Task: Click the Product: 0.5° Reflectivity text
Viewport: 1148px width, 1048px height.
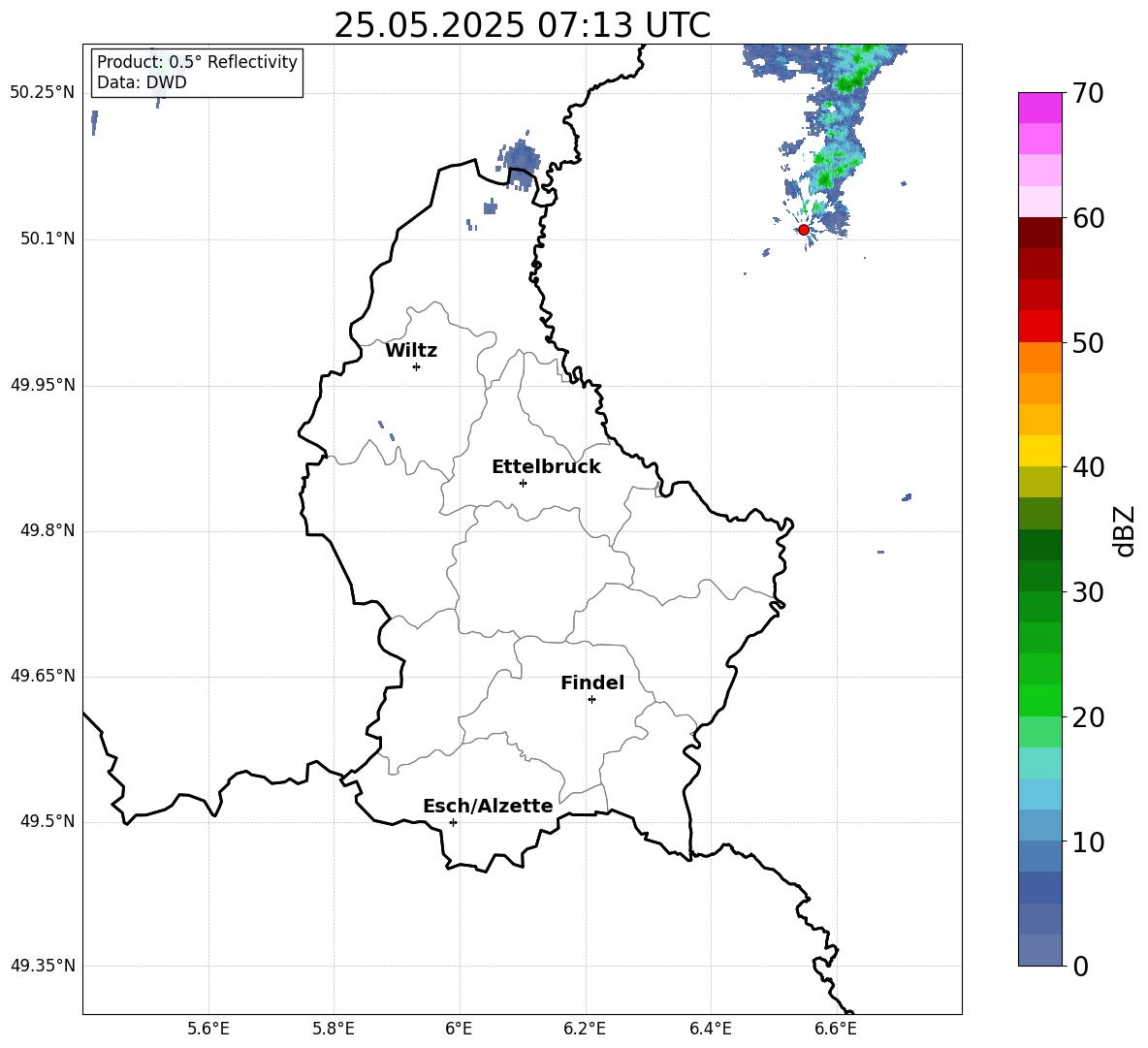Action: [197, 61]
